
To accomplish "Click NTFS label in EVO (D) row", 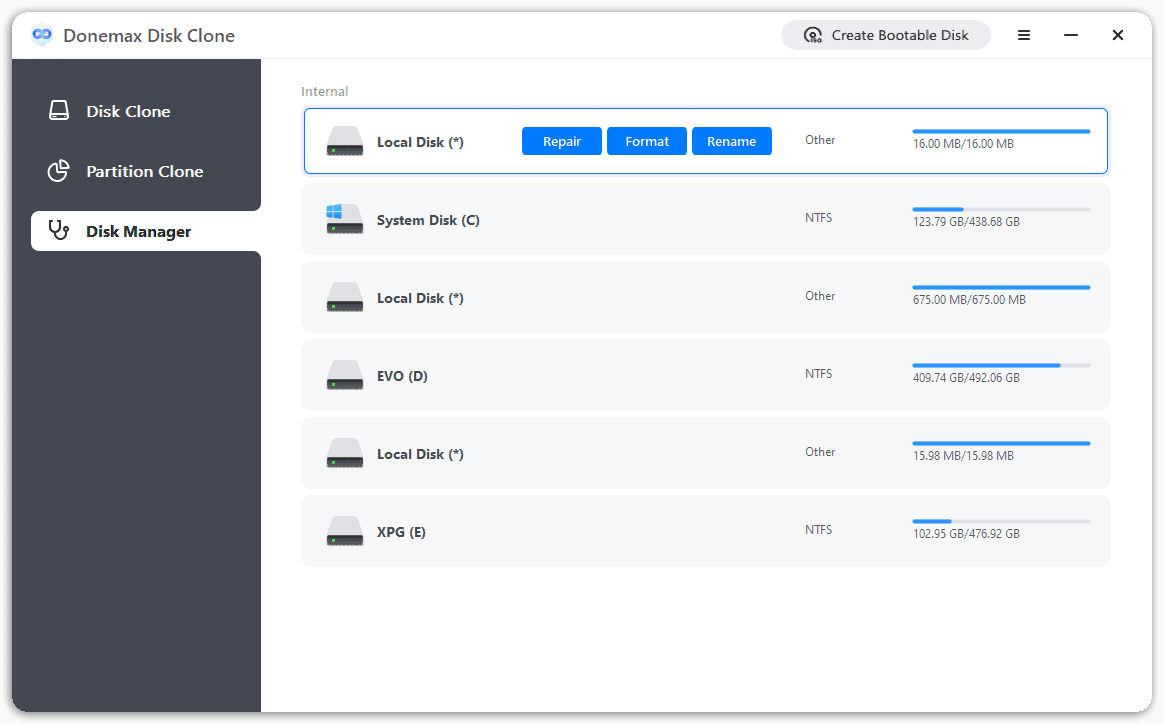I will (x=818, y=374).
